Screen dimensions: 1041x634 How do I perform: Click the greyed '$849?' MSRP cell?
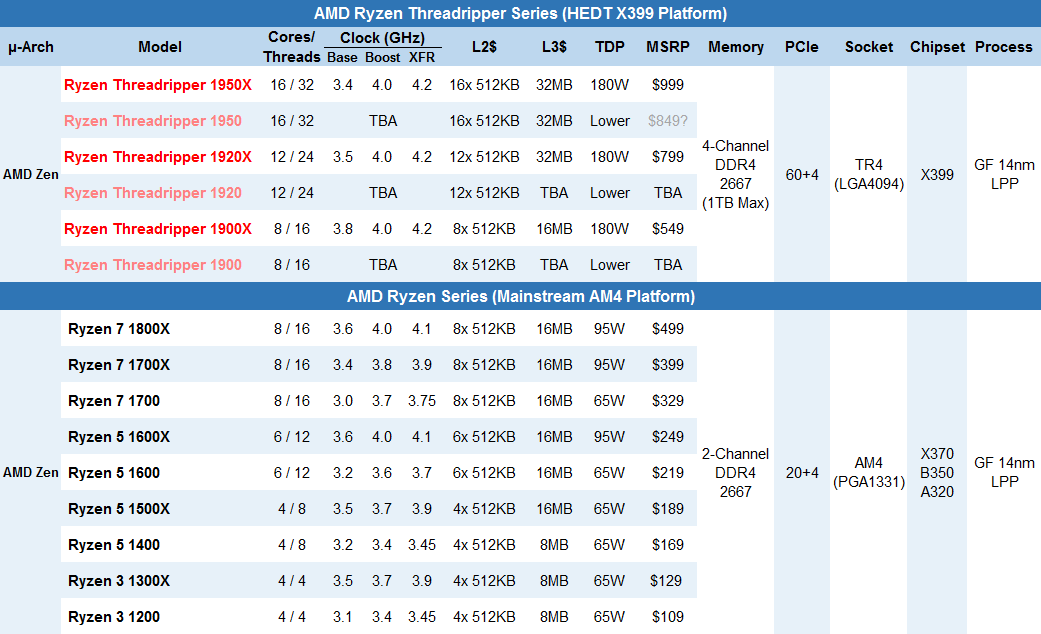click(668, 121)
